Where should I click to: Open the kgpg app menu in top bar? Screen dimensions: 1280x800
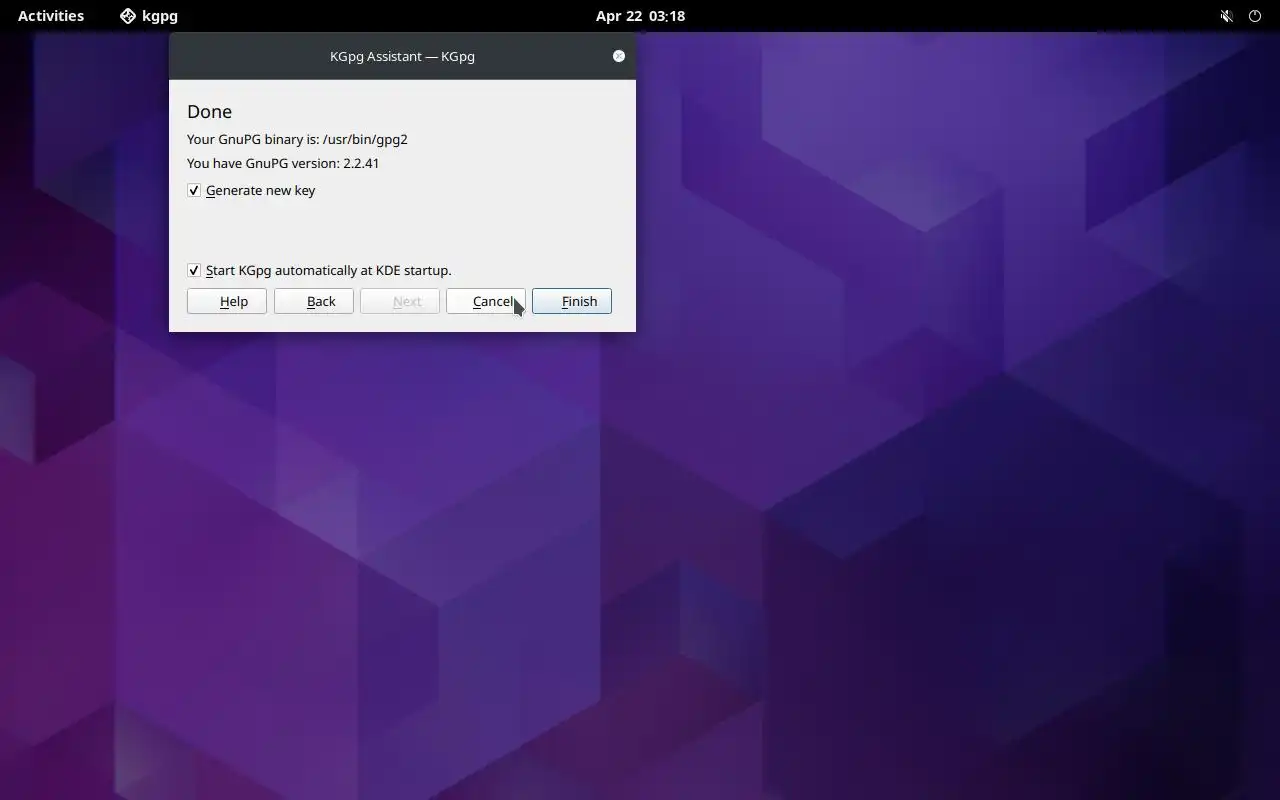tap(149, 16)
